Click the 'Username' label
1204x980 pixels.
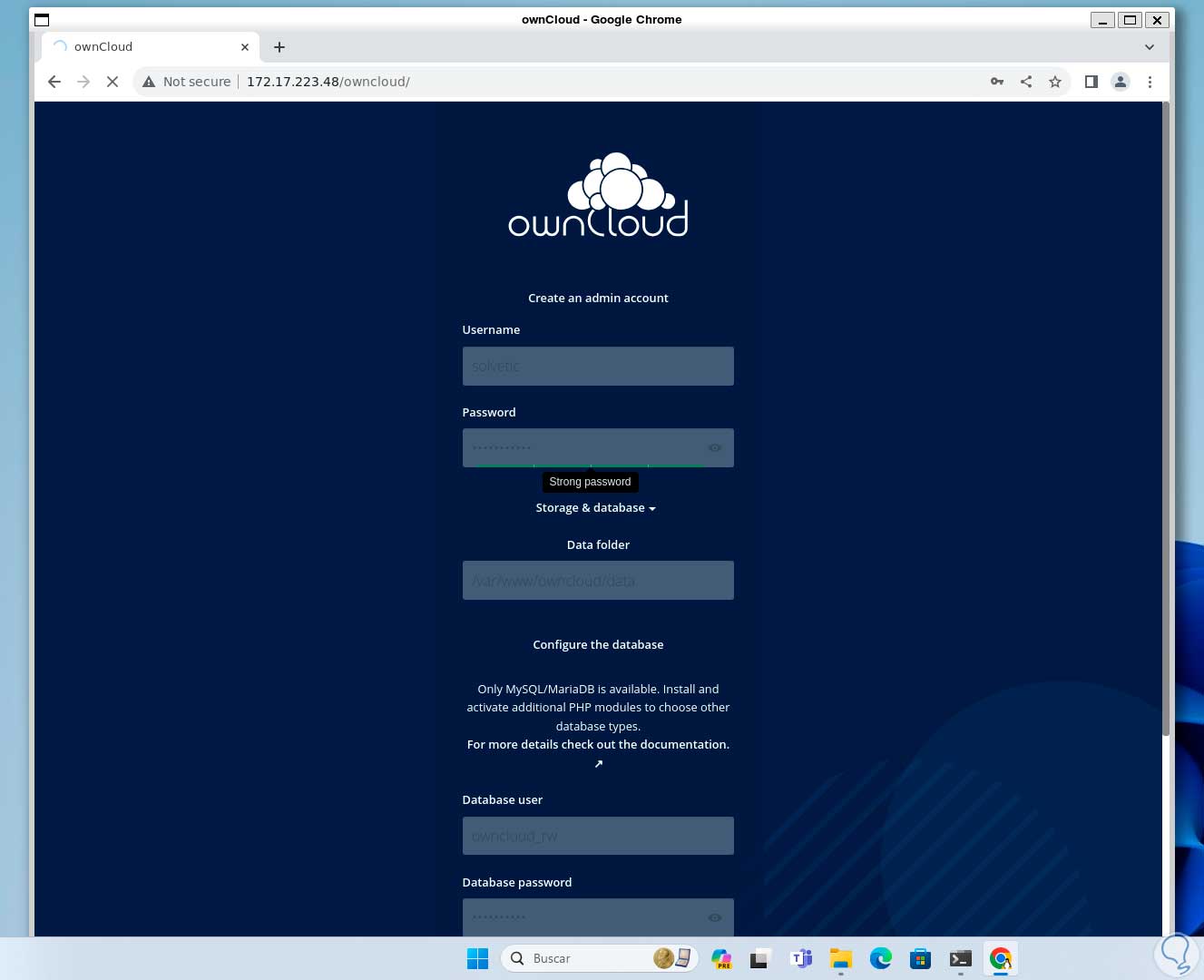click(x=491, y=330)
